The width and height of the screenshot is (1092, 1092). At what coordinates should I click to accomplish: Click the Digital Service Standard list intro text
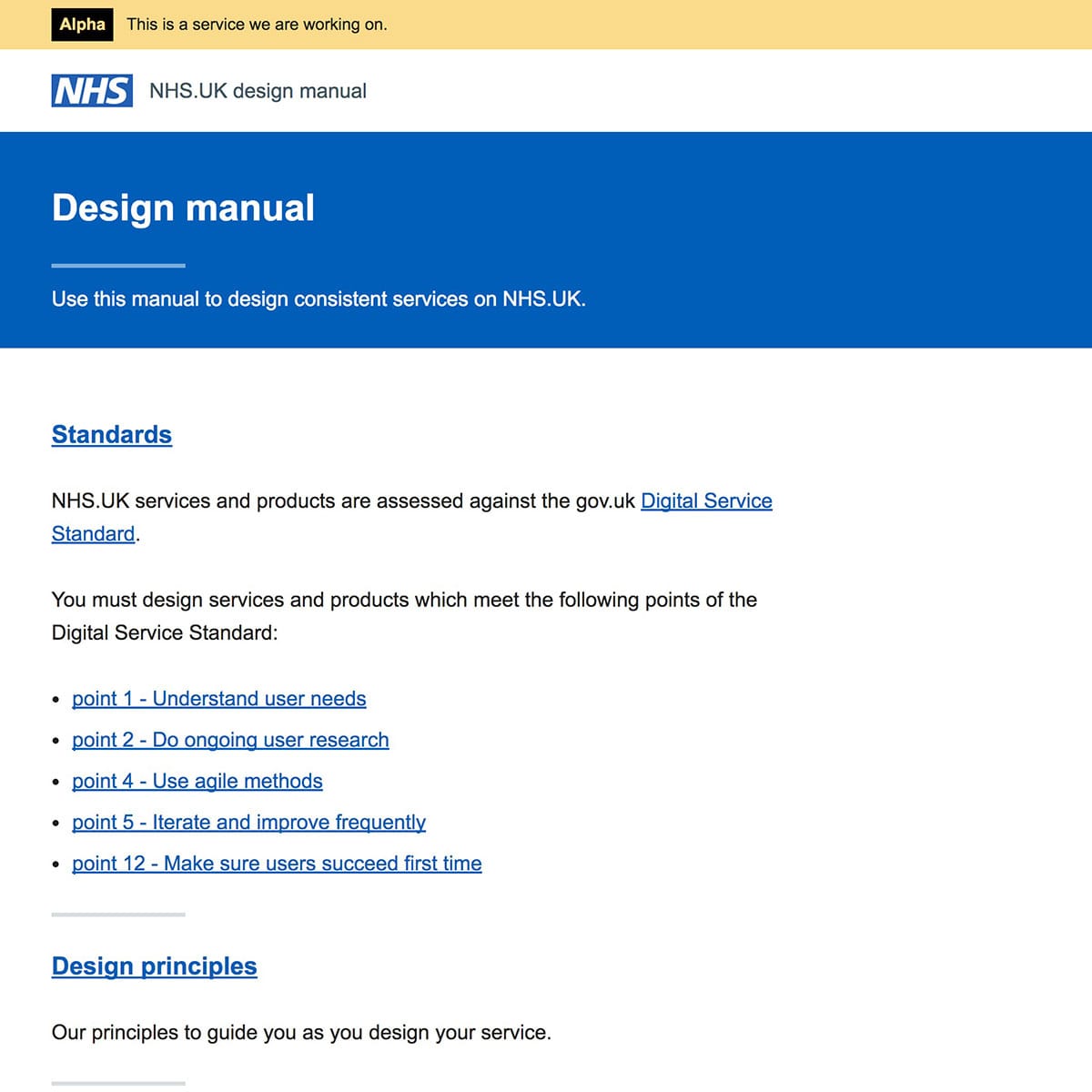tap(404, 616)
